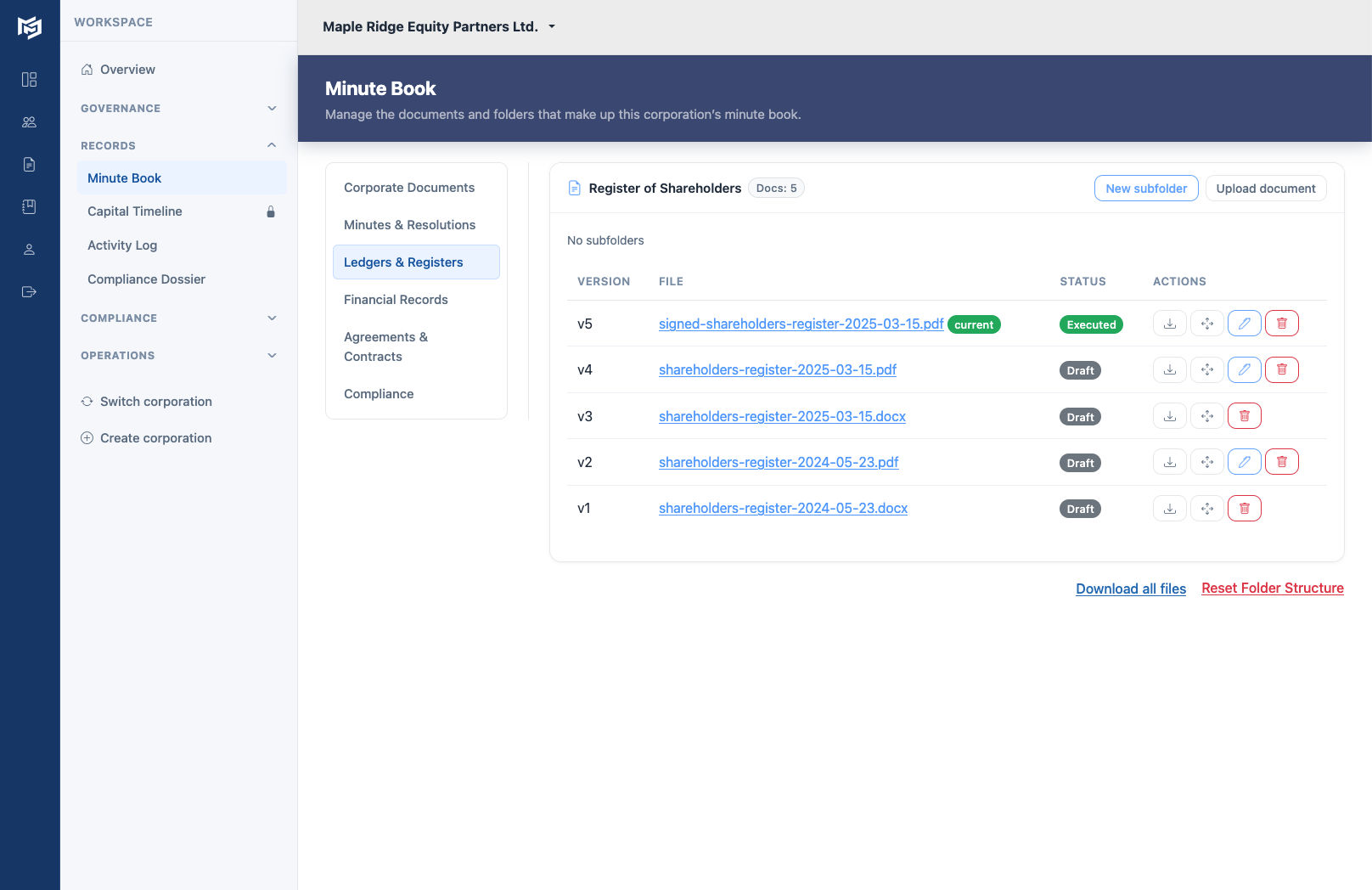This screenshot has height=890, width=1372.
Task: Click the edit pencil for v5 document
Action: (x=1244, y=324)
